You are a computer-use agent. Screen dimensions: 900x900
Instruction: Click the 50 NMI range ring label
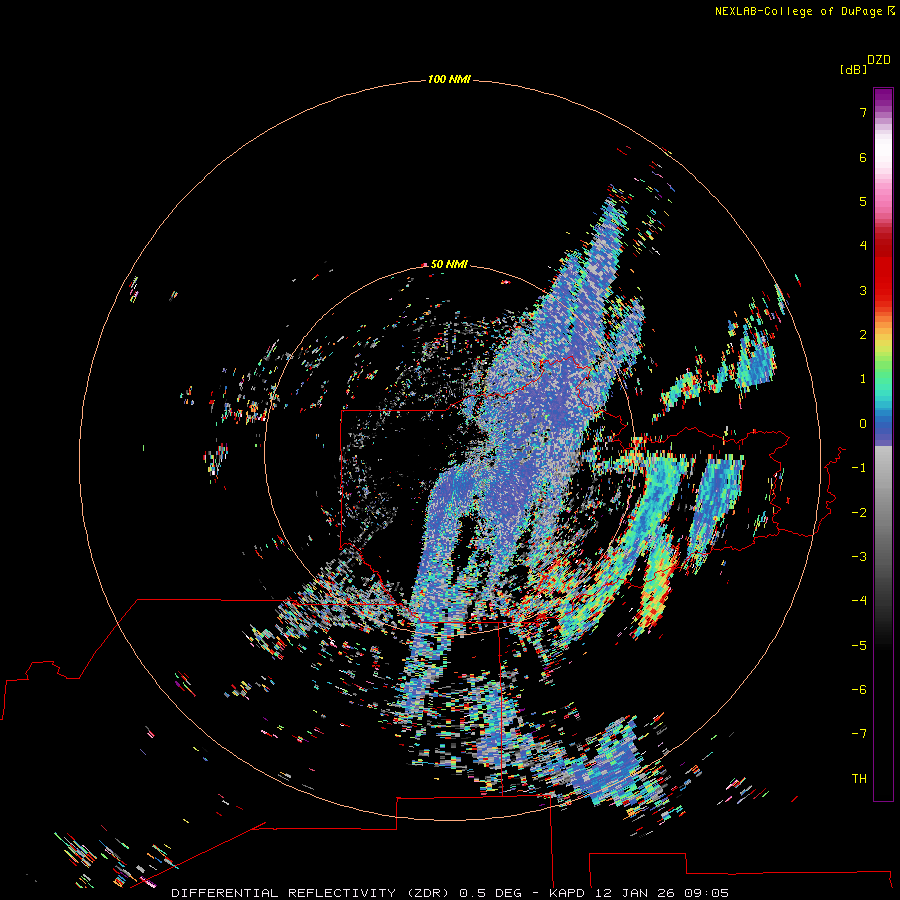(x=449, y=264)
